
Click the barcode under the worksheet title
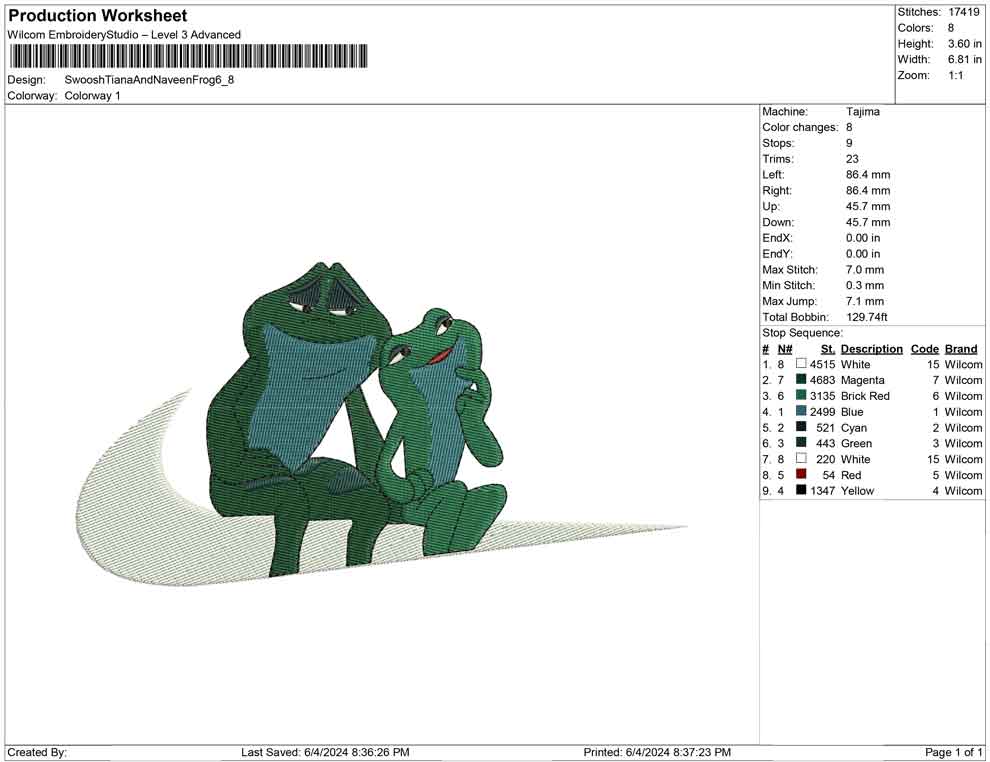point(188,56)
